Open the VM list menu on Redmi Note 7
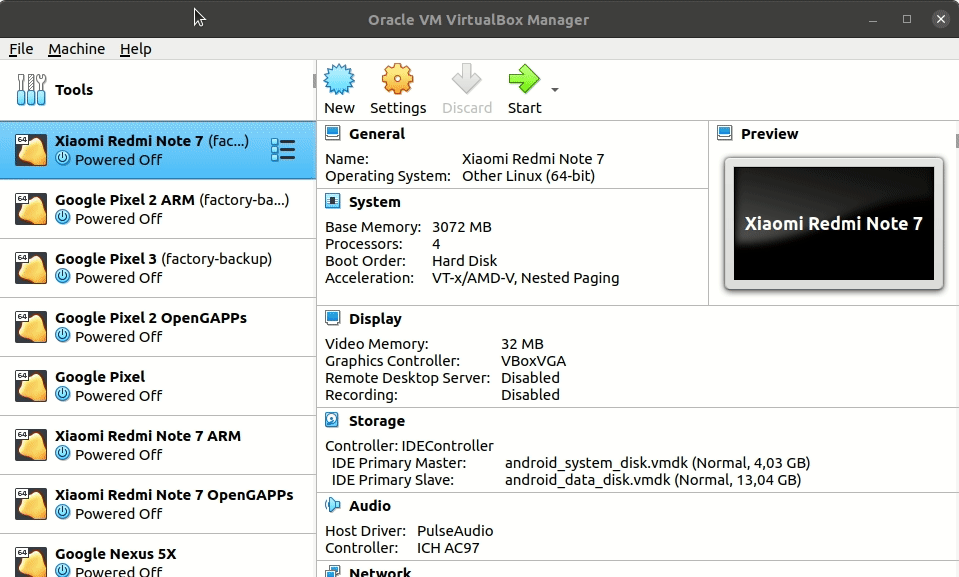 284,148
